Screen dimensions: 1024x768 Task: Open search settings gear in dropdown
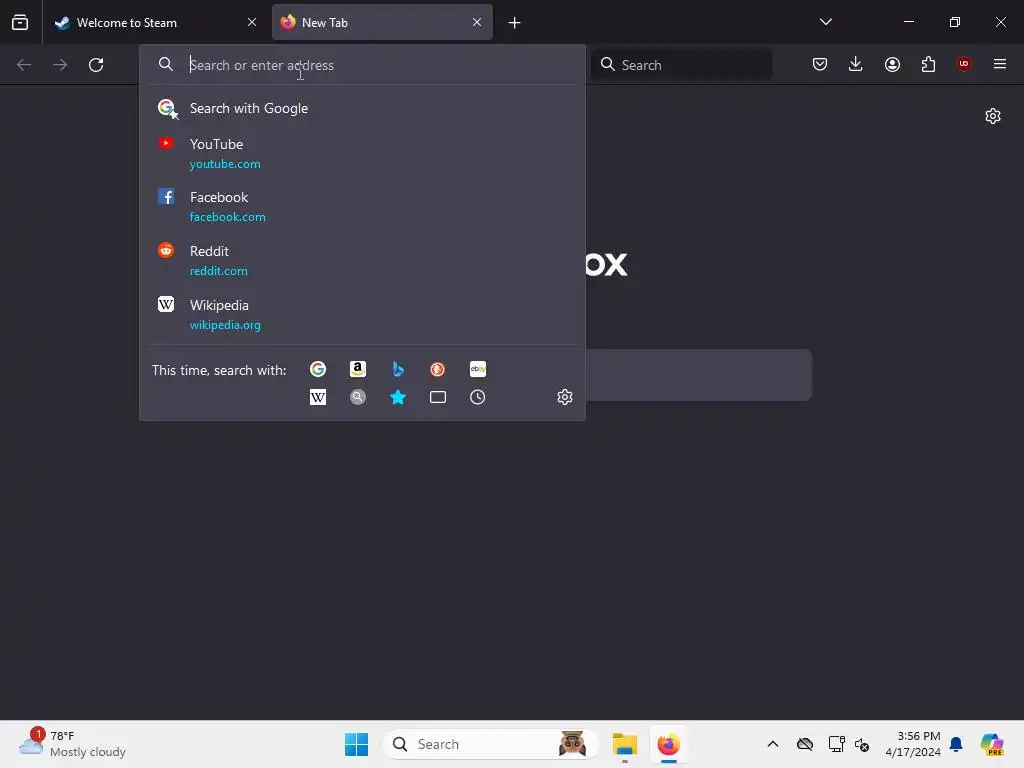pyautogui.click(x=565, y=397)
